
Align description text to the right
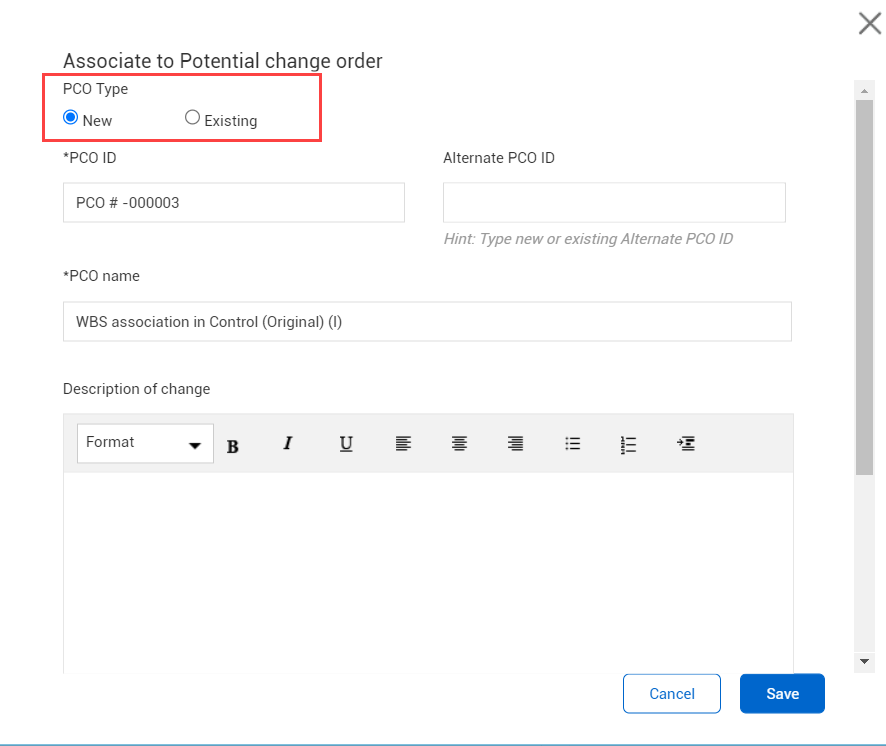coord(515,444)
